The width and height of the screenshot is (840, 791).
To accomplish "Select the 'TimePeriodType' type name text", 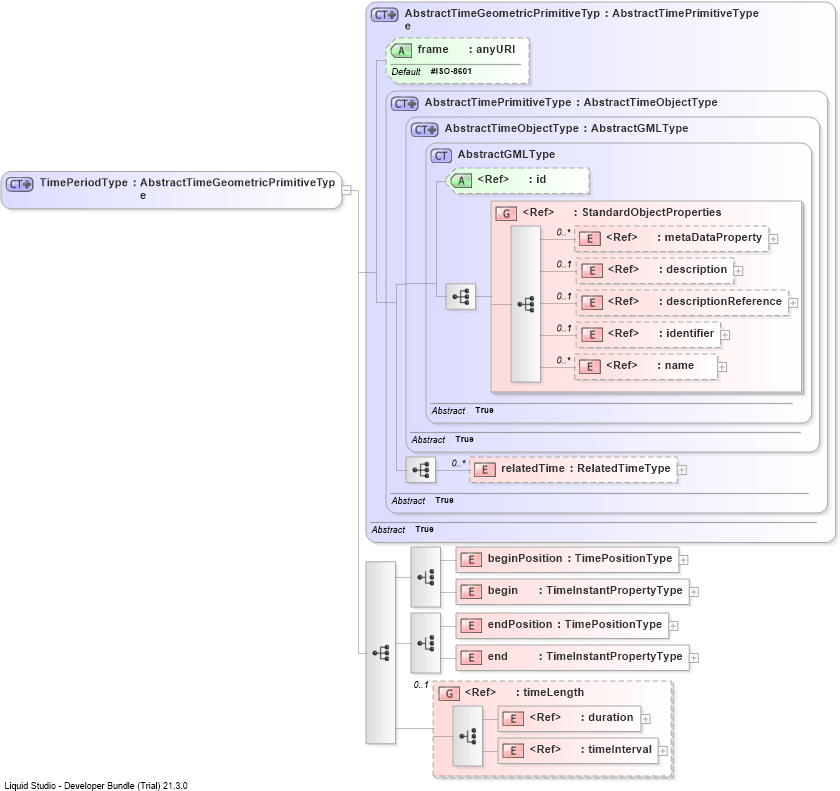I will [84, 183].
